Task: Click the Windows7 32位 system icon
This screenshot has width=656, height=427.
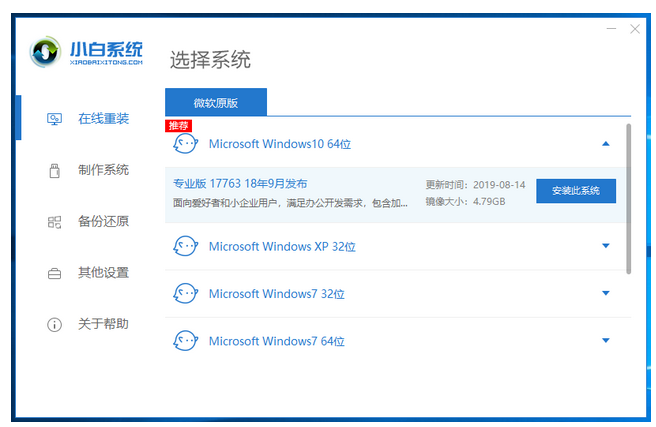Action: 185,294
